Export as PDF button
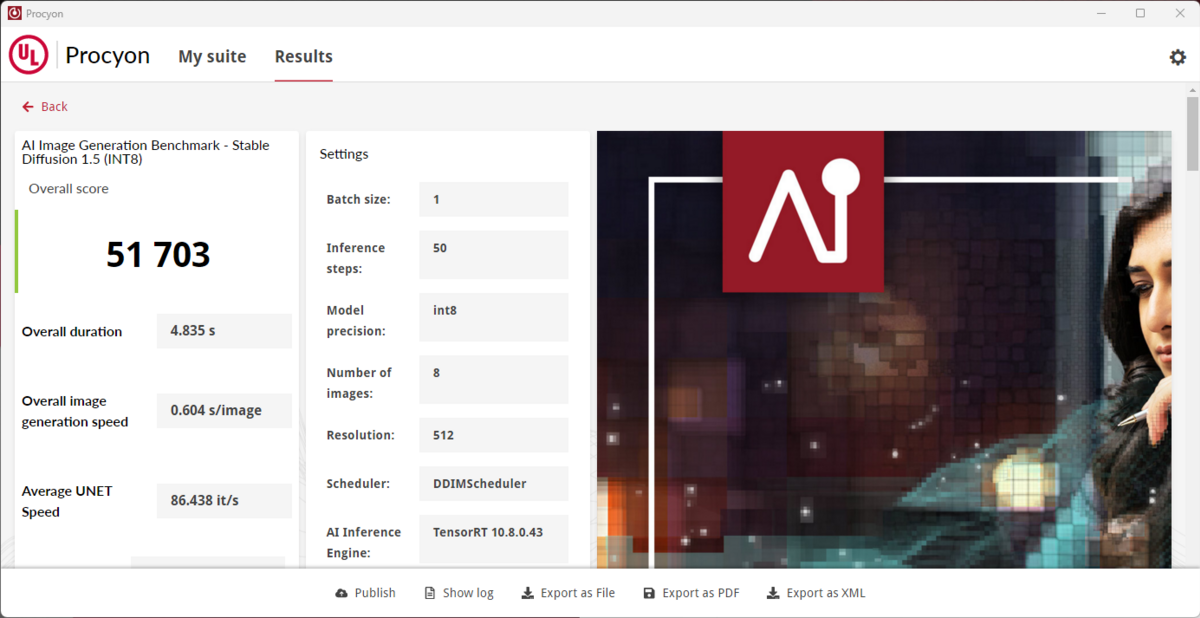Screen dimensions: 1200x618 691,593
